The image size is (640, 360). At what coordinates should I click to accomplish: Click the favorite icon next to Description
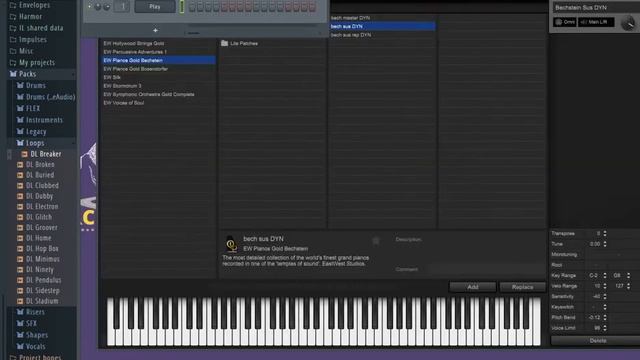[x=376, y=240]
